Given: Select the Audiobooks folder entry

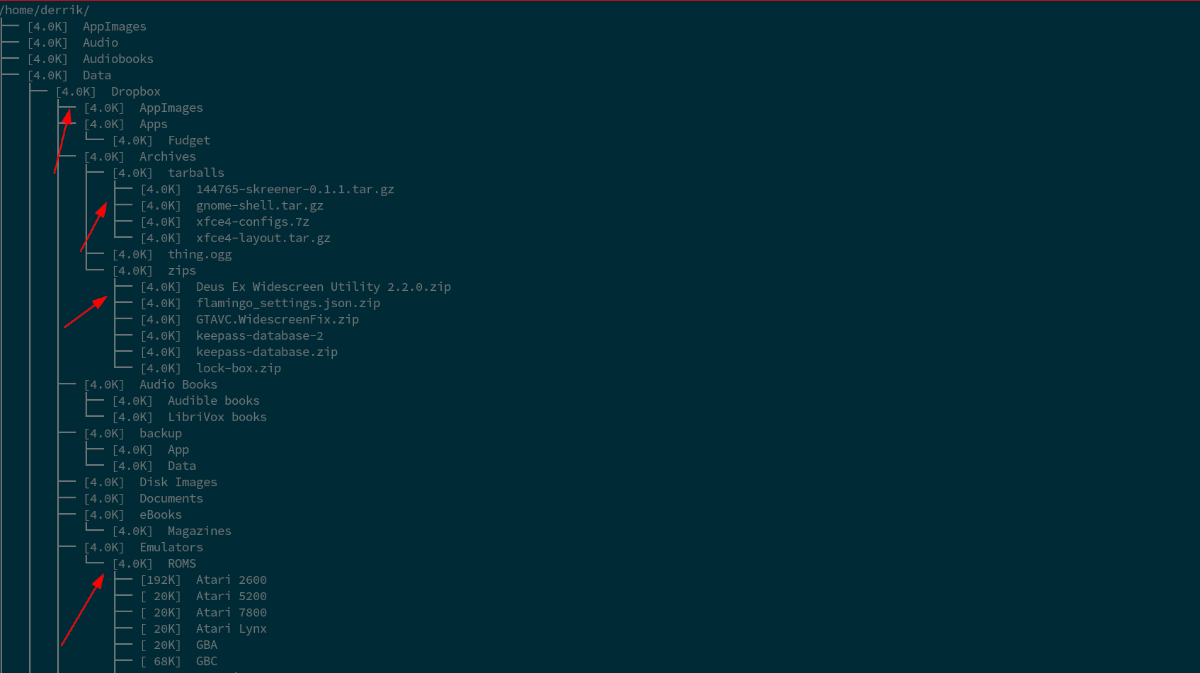Looking at the screenshot, I should click(x=118, y=59).
